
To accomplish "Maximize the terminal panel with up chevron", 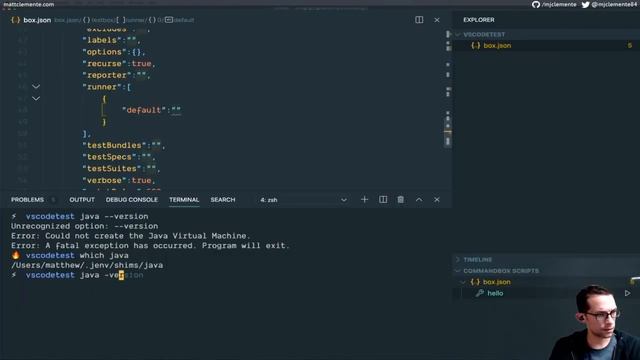I will click(419, 200).
